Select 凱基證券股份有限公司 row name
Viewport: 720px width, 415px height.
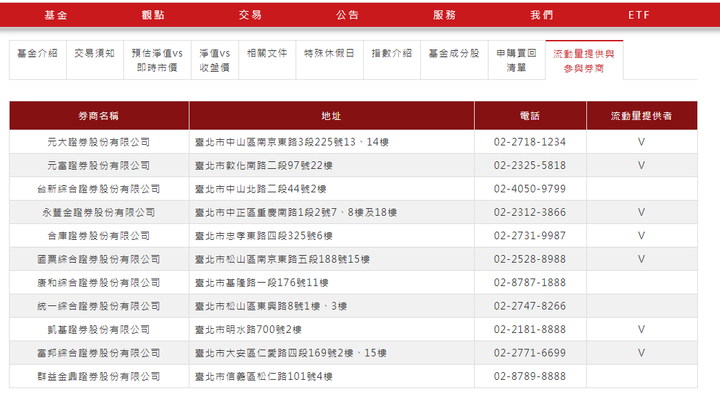[x=99, y=330]
